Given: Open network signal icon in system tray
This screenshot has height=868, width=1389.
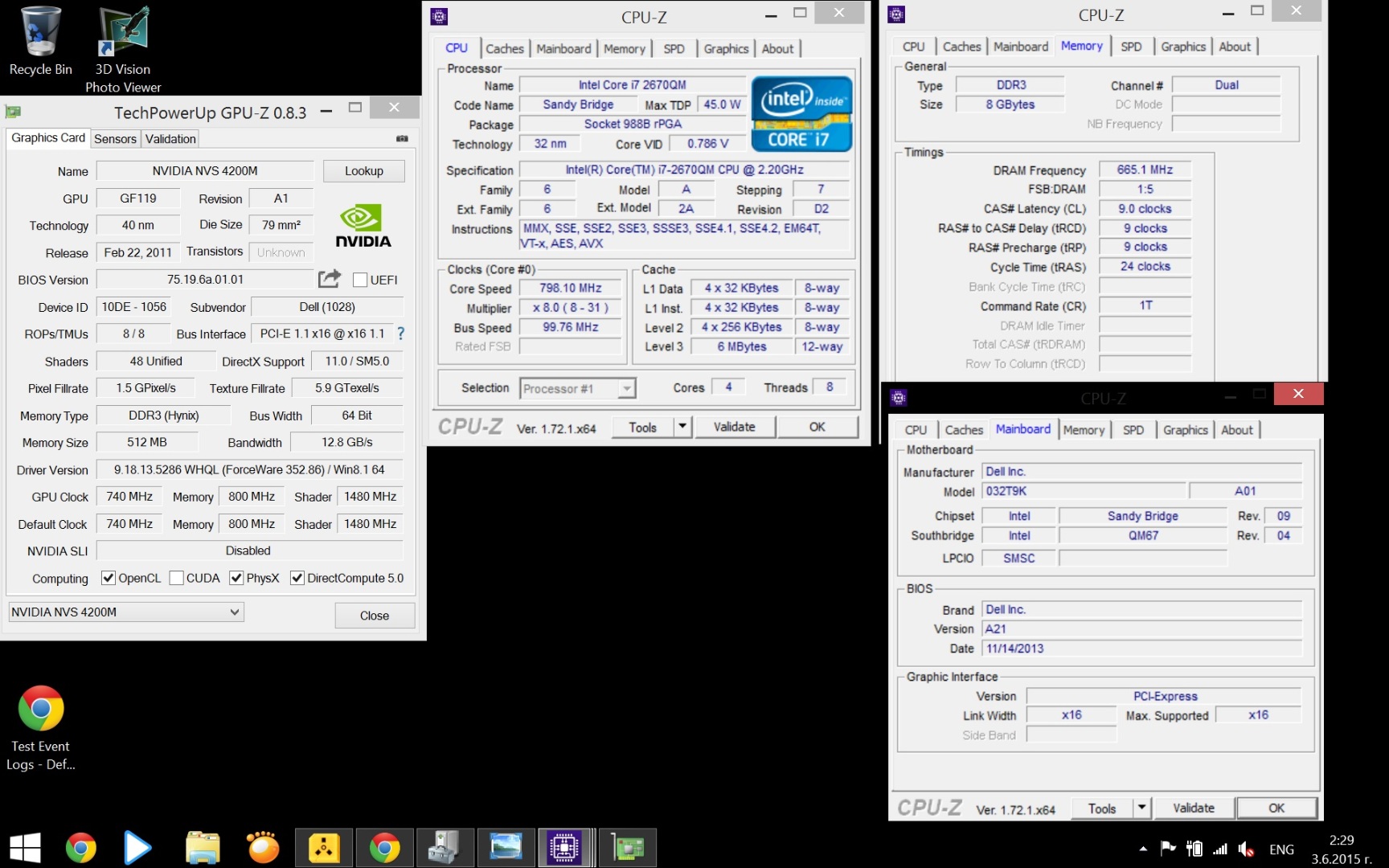Looking at the screenshot, I should [1220, 849].
